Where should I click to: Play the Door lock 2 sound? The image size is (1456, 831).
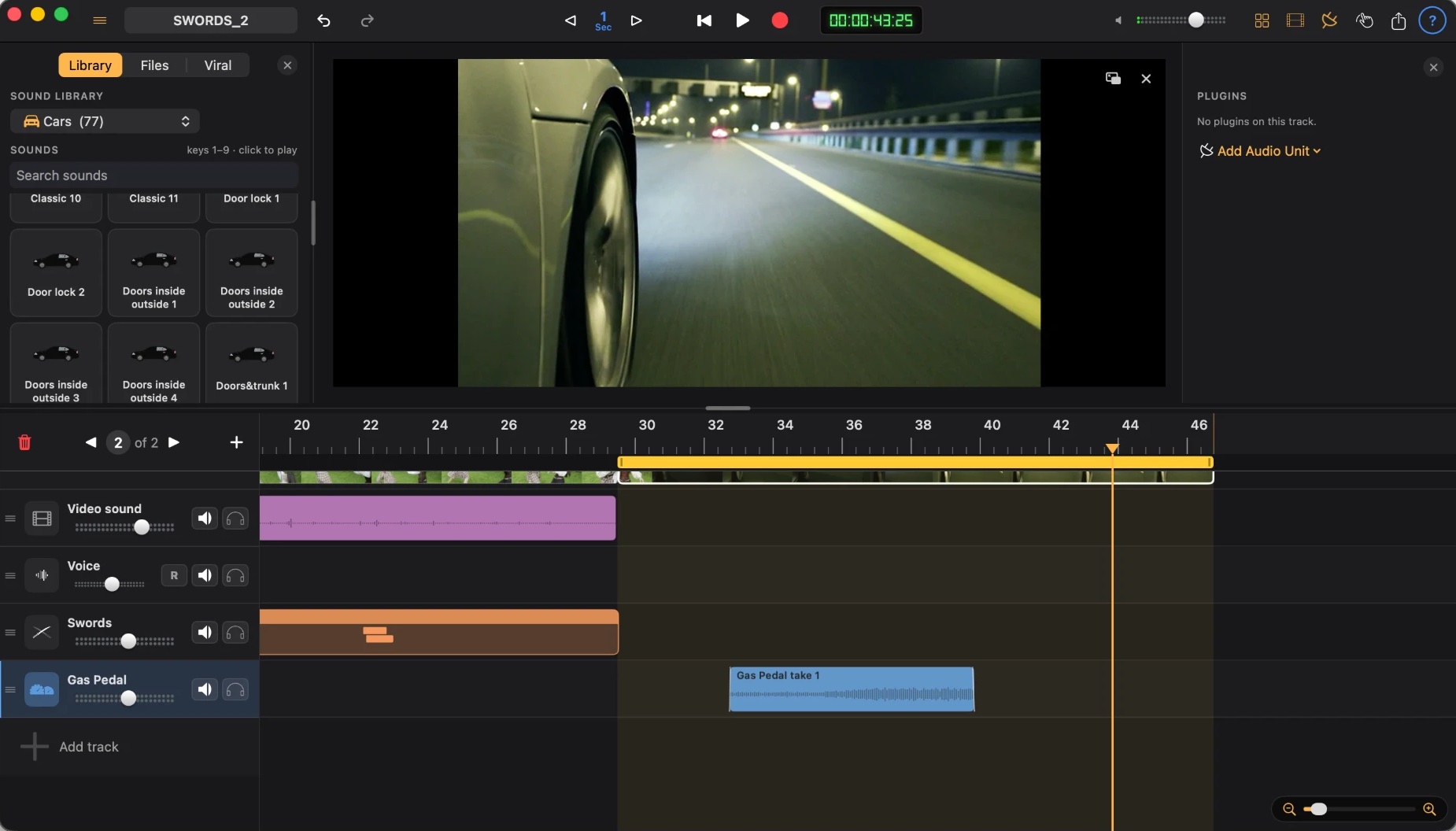point(56,273)
